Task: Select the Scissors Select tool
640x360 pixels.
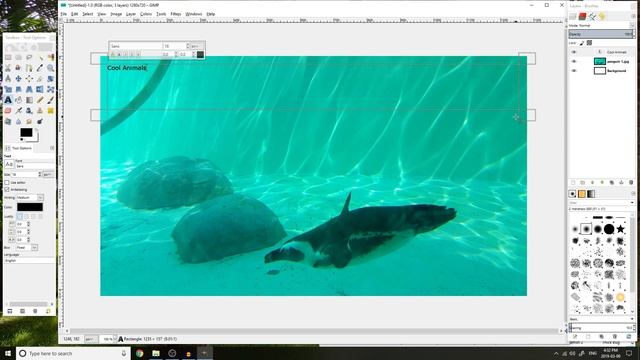Action: (x=8, y=68)
